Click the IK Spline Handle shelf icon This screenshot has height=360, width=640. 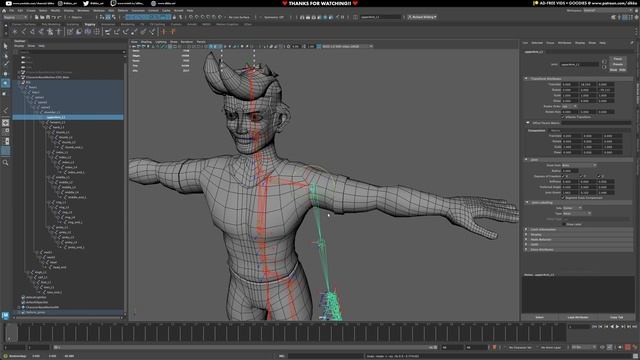point(41,31)
